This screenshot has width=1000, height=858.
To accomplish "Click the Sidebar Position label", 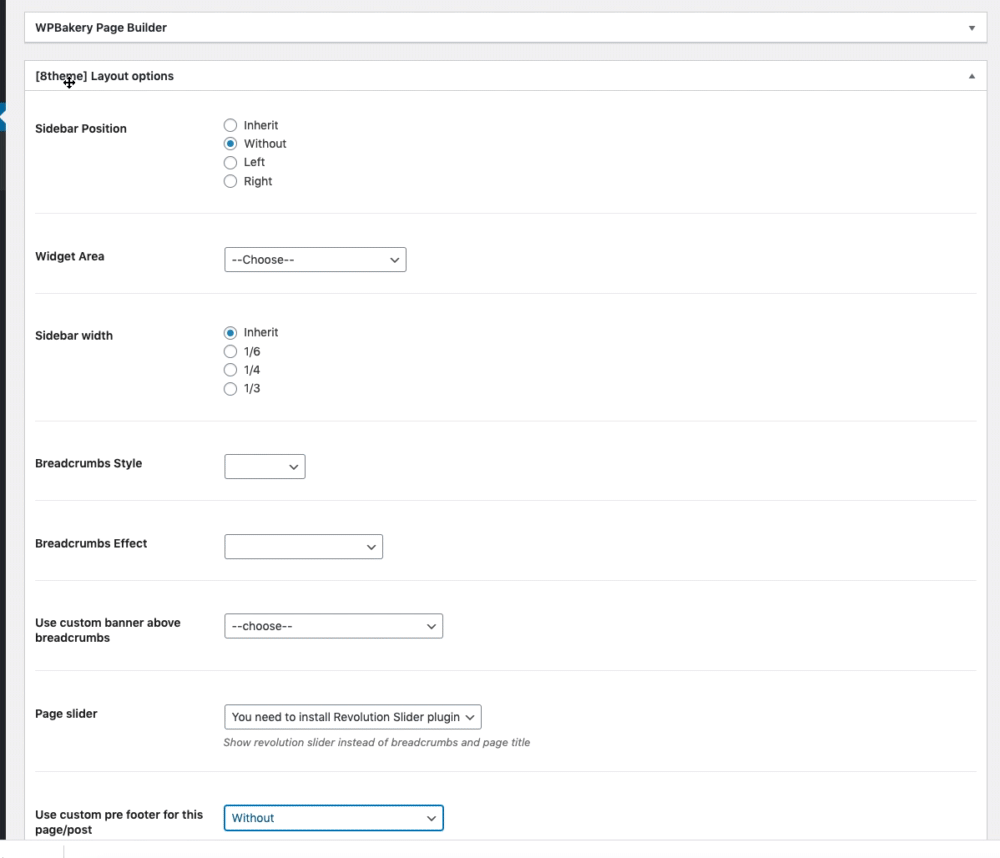I will pos(81,129).
